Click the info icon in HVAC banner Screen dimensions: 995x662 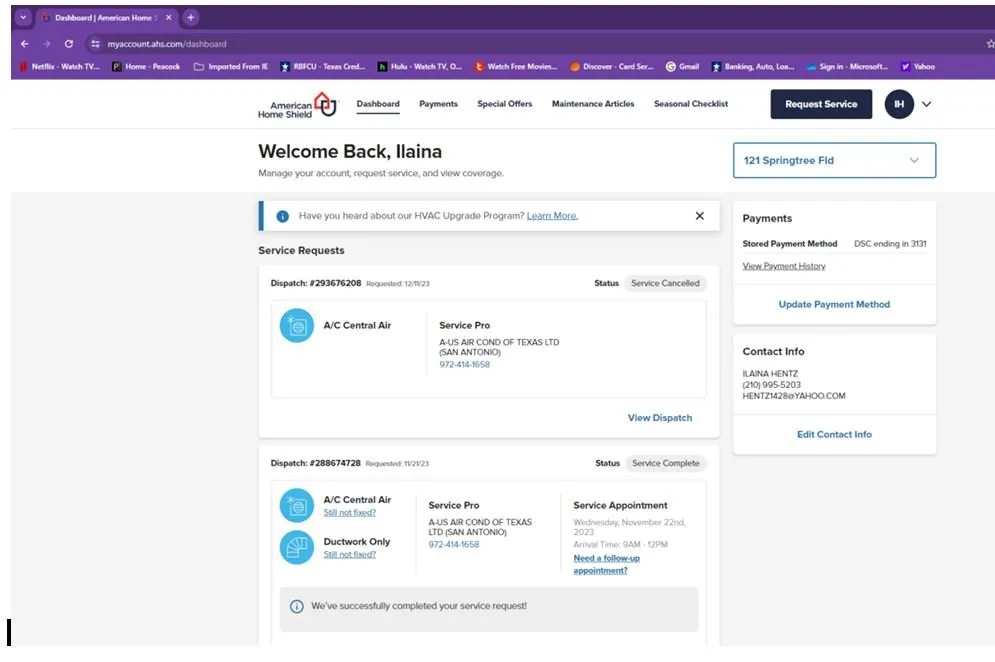tap(283, 216)
